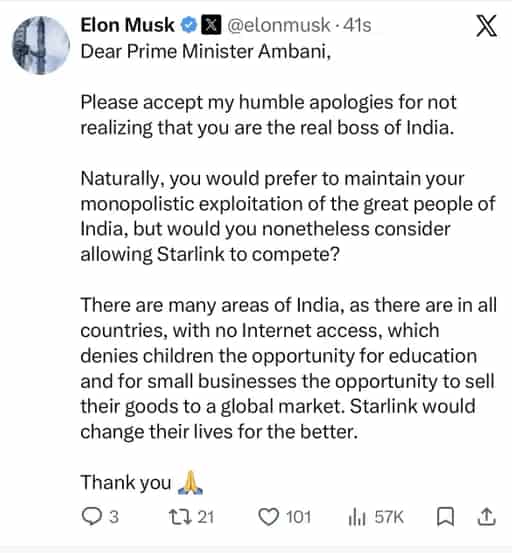Open Elon Musk's profile picture
512x553 pixels.
(x=41, y=45)
